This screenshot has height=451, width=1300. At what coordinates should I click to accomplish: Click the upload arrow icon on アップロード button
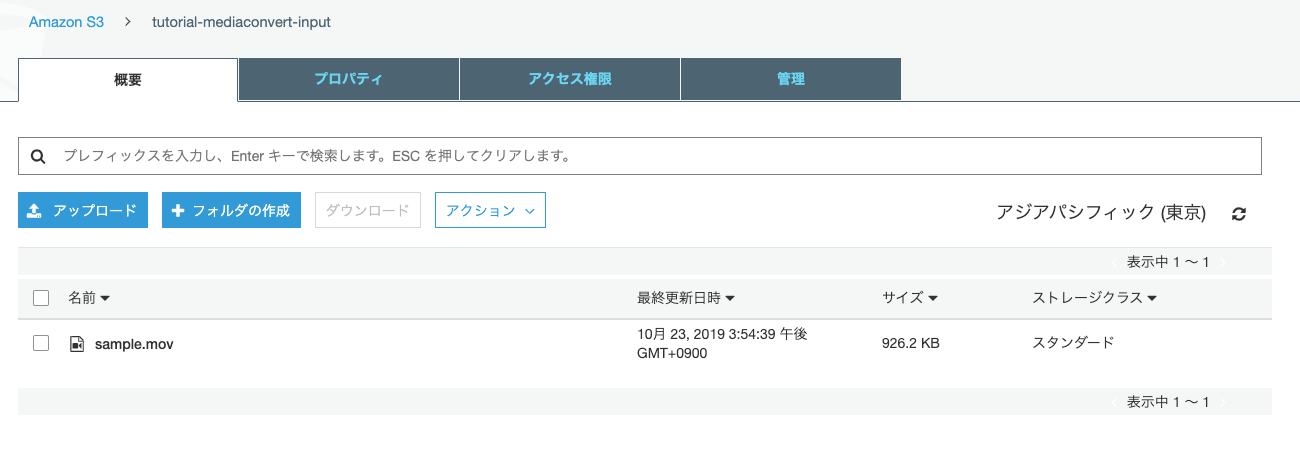point(34,210)
